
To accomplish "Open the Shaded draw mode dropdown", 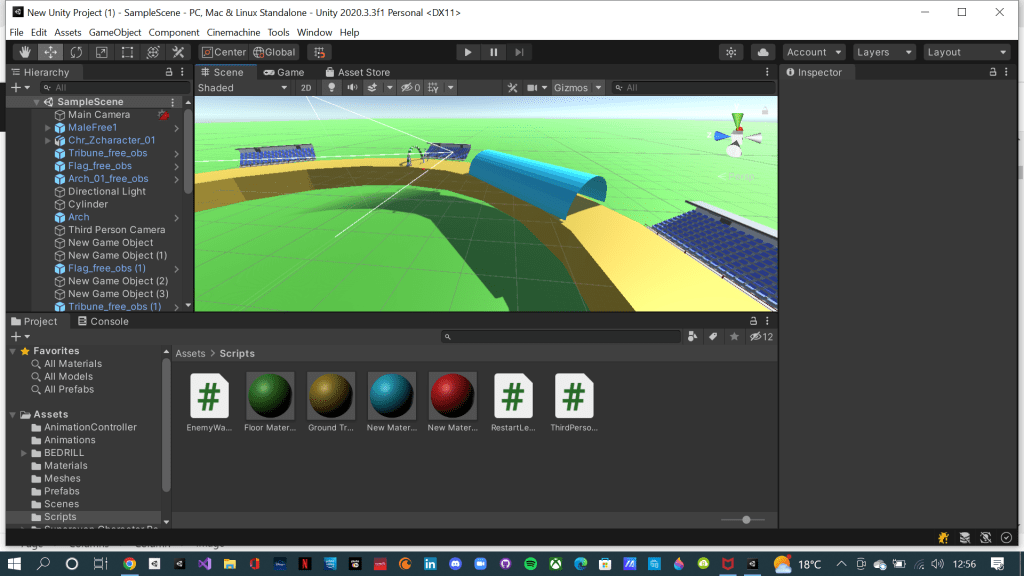I will 242,88.
